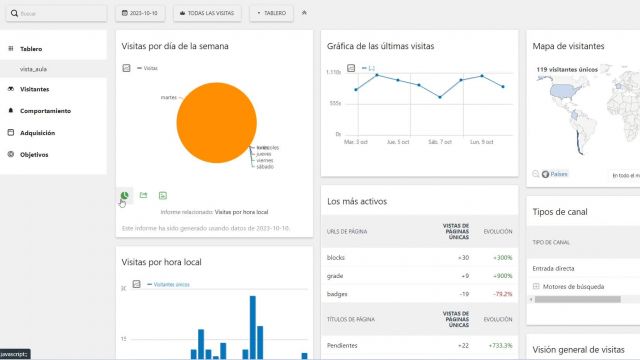Click the grade page URL row
This screenshot has width=640, height=360.
[420, 276]
